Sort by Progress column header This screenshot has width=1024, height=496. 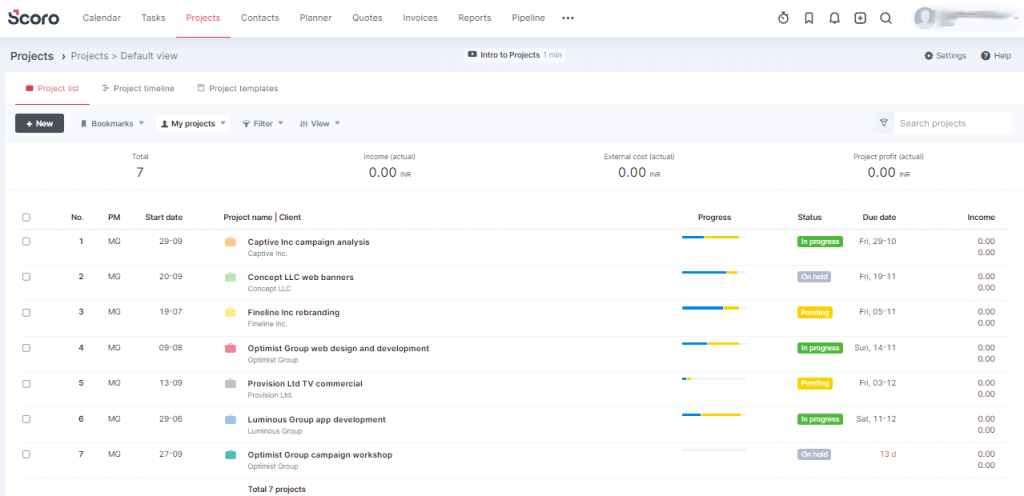click(x=714, y=217)
